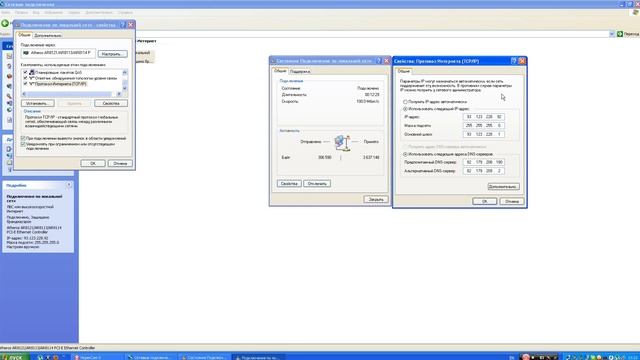Click the help question mark in status window title bar

379,61
